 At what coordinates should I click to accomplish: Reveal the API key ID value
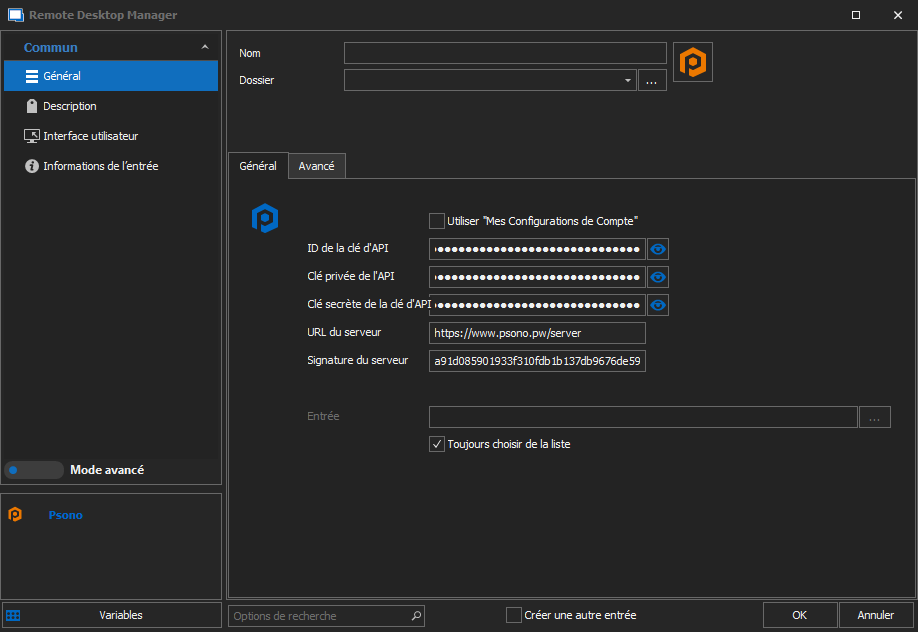pos(658,249)
